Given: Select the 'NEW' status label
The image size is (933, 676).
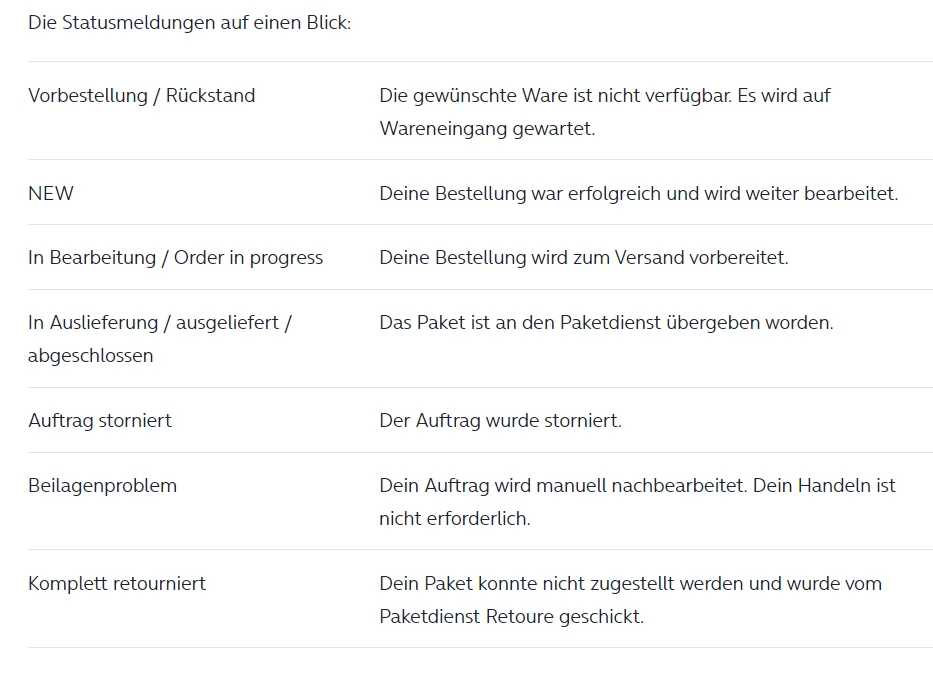Looking at the screenshot, I should tap(51, 193).
